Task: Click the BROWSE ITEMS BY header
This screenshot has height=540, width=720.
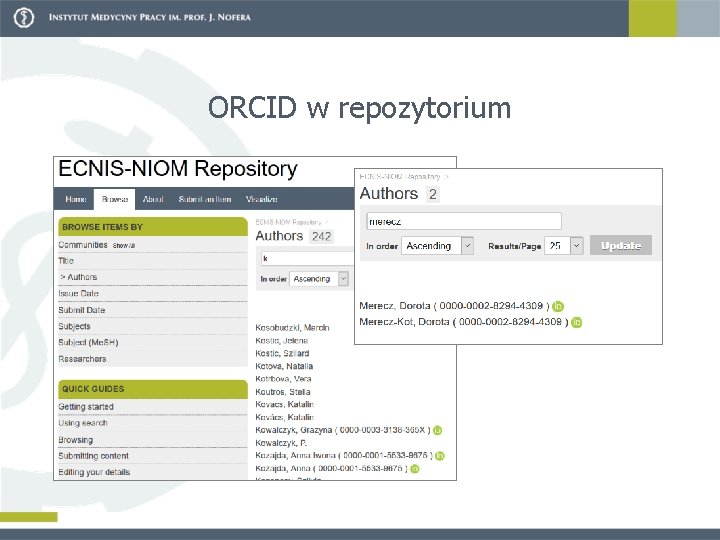Action: tap(153, 227)
